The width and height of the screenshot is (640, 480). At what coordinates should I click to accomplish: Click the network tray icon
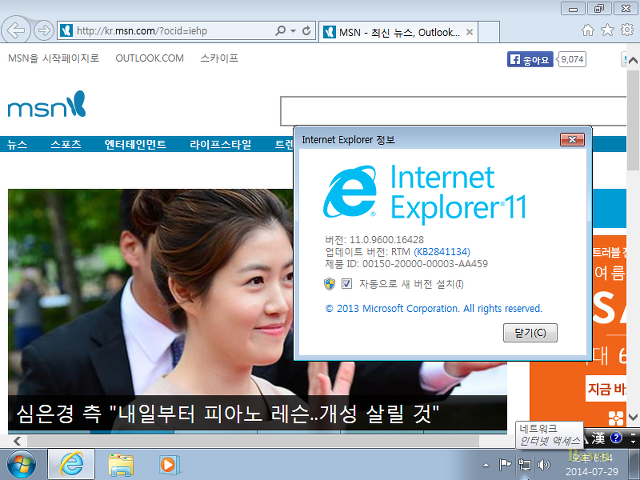(x=524, y=464)
